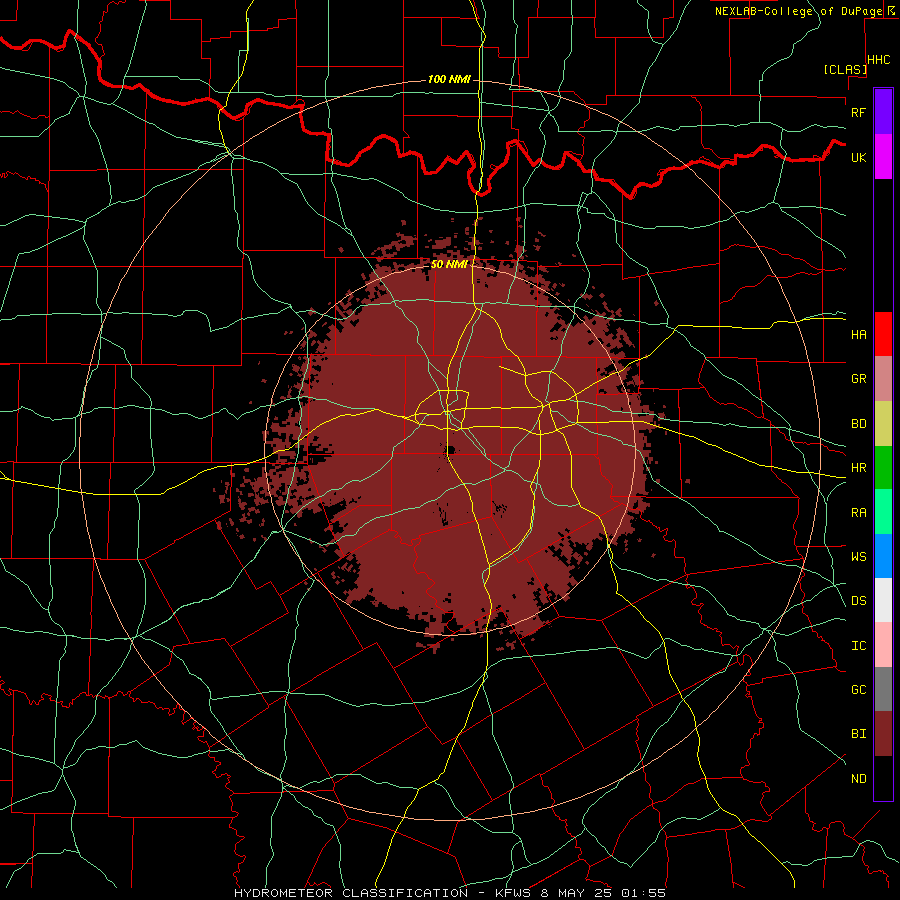Click the DS white legend swatch

click(x=883, y=600)
